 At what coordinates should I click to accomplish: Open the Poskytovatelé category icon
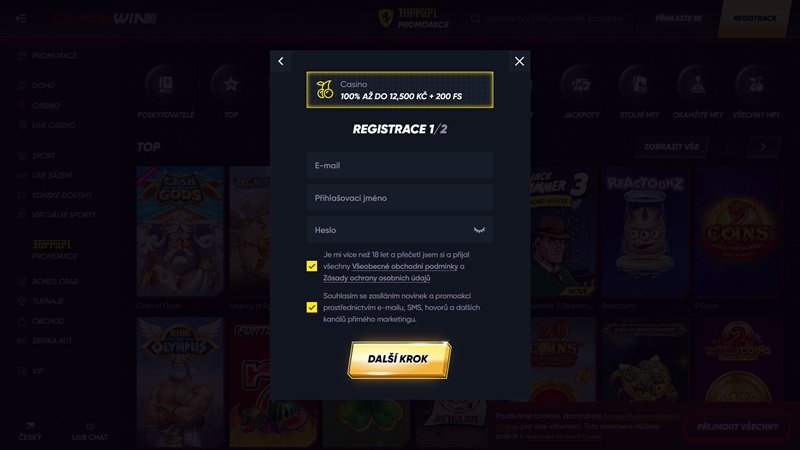pyautogui.click(x=165, y=84)
